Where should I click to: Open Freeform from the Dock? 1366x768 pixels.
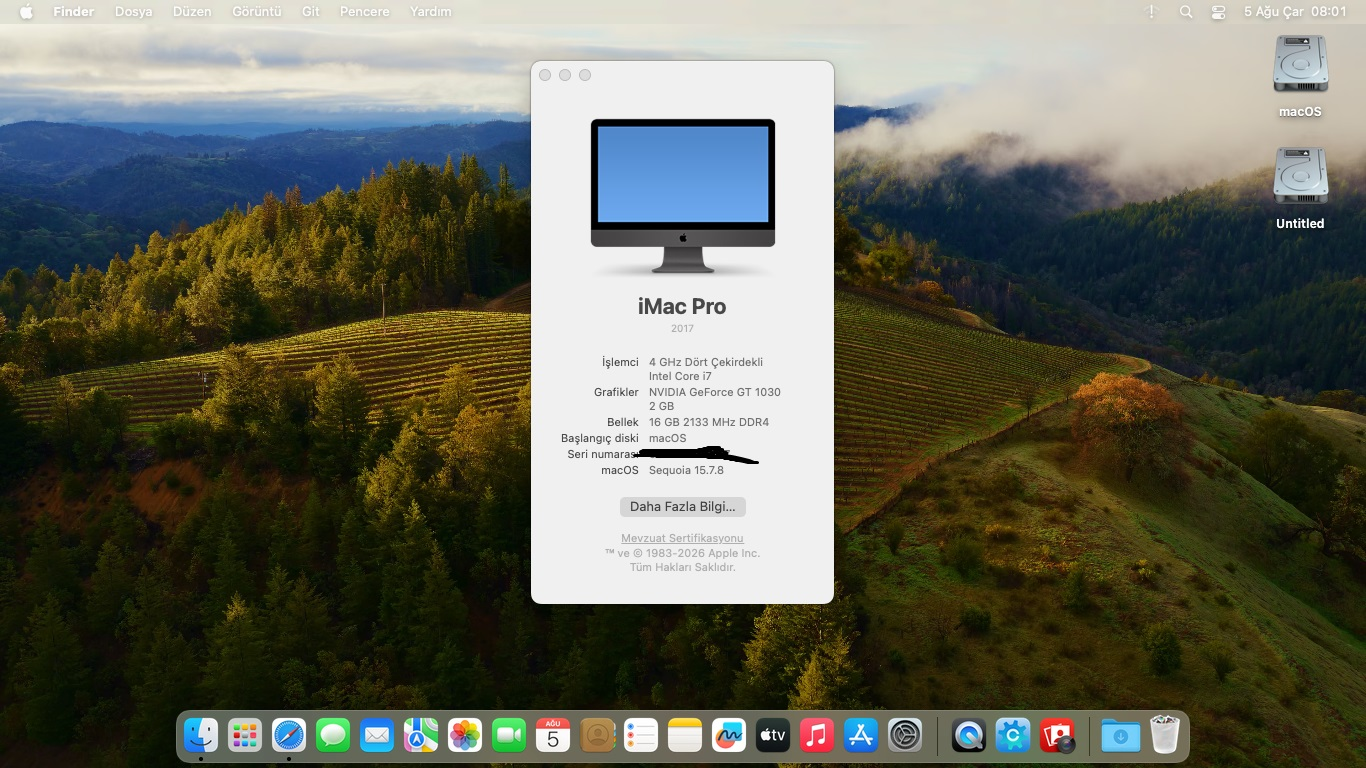pos(729,736)
